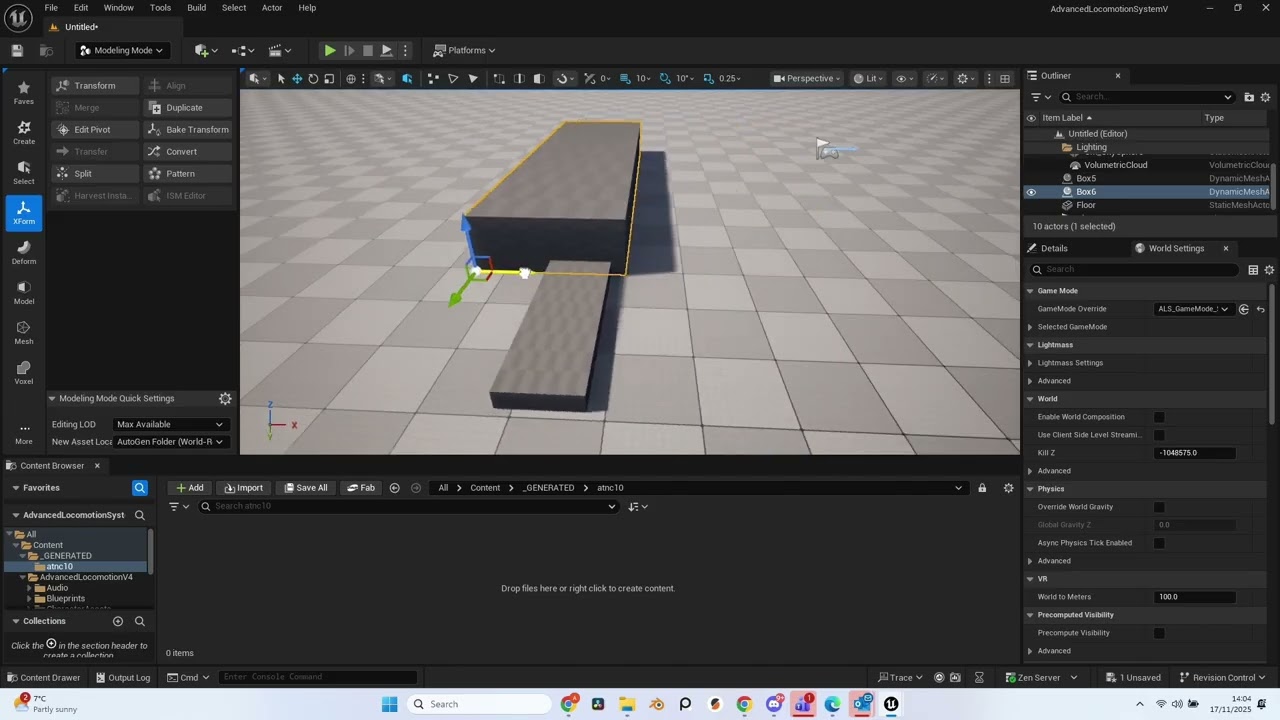Activate the Split tool

93,173
